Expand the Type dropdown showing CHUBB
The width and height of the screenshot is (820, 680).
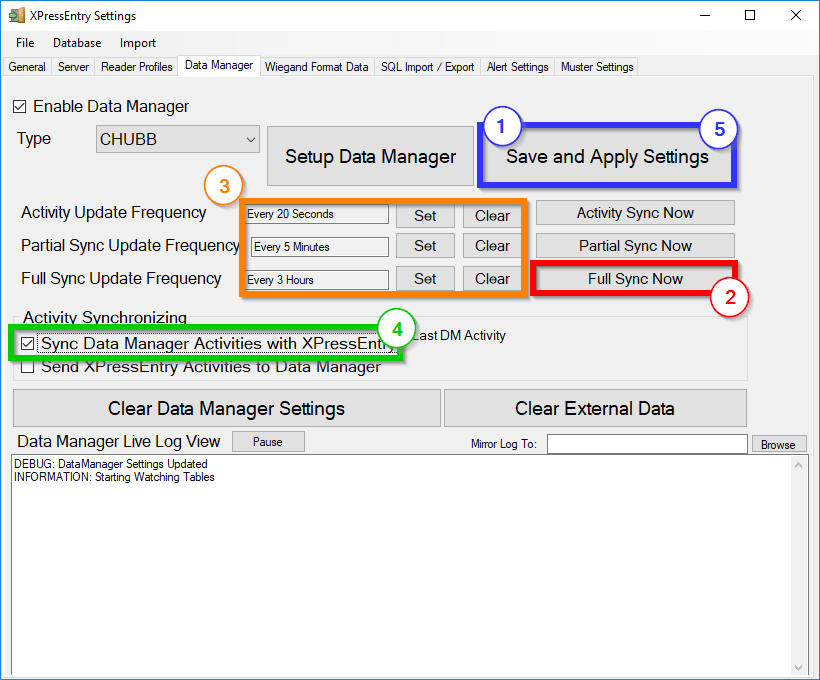tap(178, 139)
